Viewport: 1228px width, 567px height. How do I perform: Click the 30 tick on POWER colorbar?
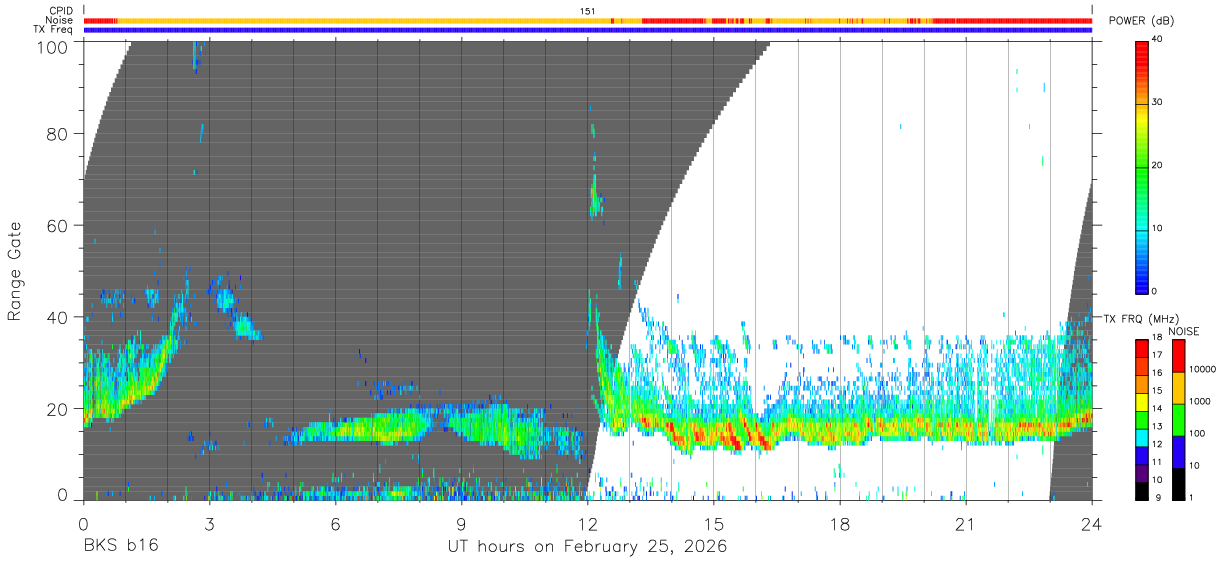pos(1158,102)
